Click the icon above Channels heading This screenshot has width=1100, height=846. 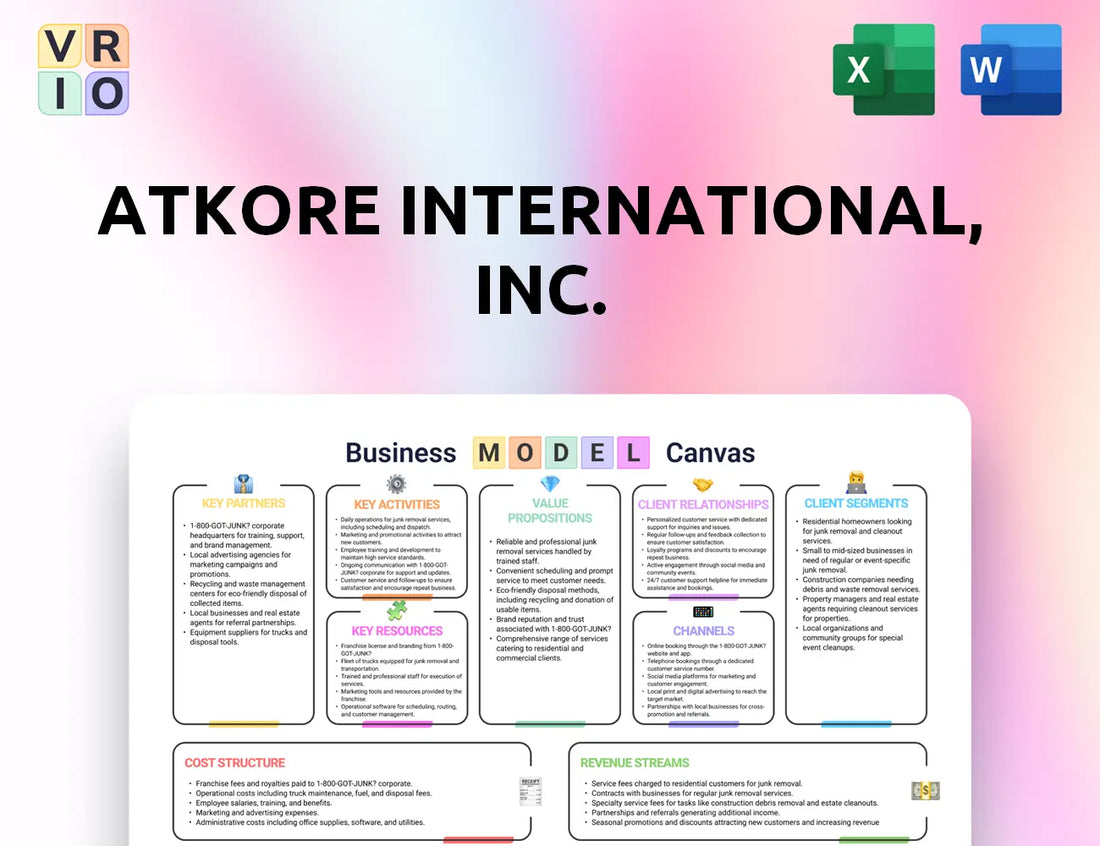click(703, 612)
